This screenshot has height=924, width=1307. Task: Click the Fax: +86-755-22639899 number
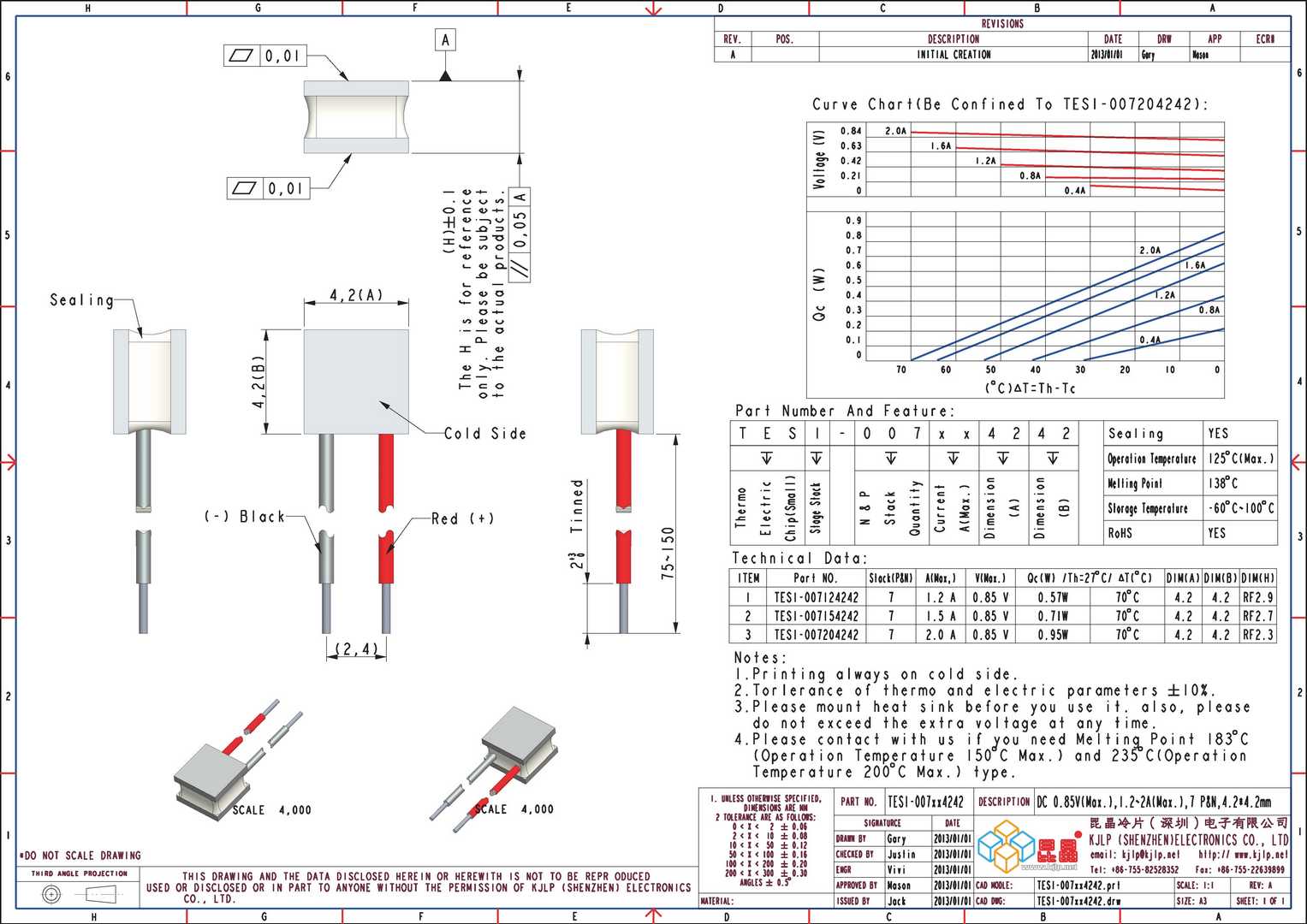coord(1239,869)
